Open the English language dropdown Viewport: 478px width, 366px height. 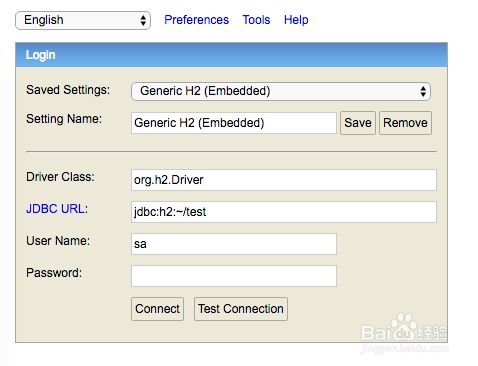click(x=83, y=20)
